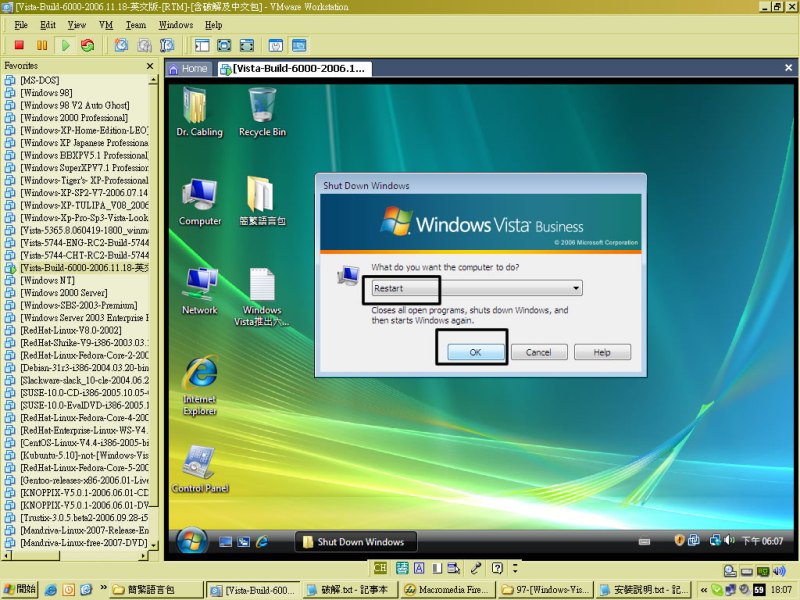Switch to the Home tab
Screen dimensions: 800x600
pos(189,68)
